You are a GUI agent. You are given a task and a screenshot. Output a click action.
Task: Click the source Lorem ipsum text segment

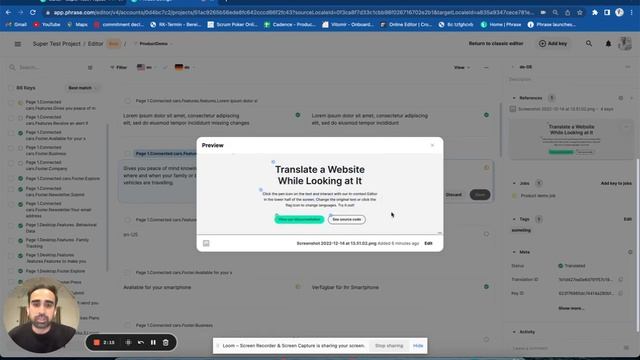pyautogui.click(x=186, y=119)
